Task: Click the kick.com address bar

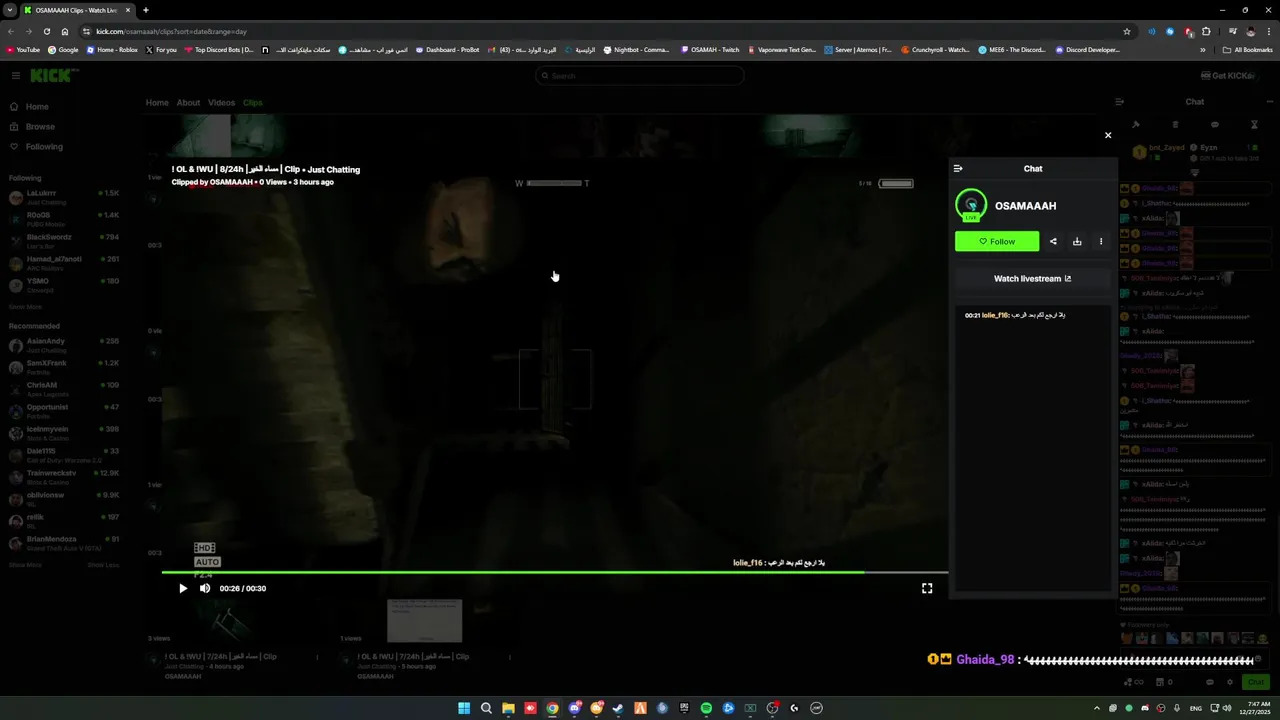Action: click(600, 31)
